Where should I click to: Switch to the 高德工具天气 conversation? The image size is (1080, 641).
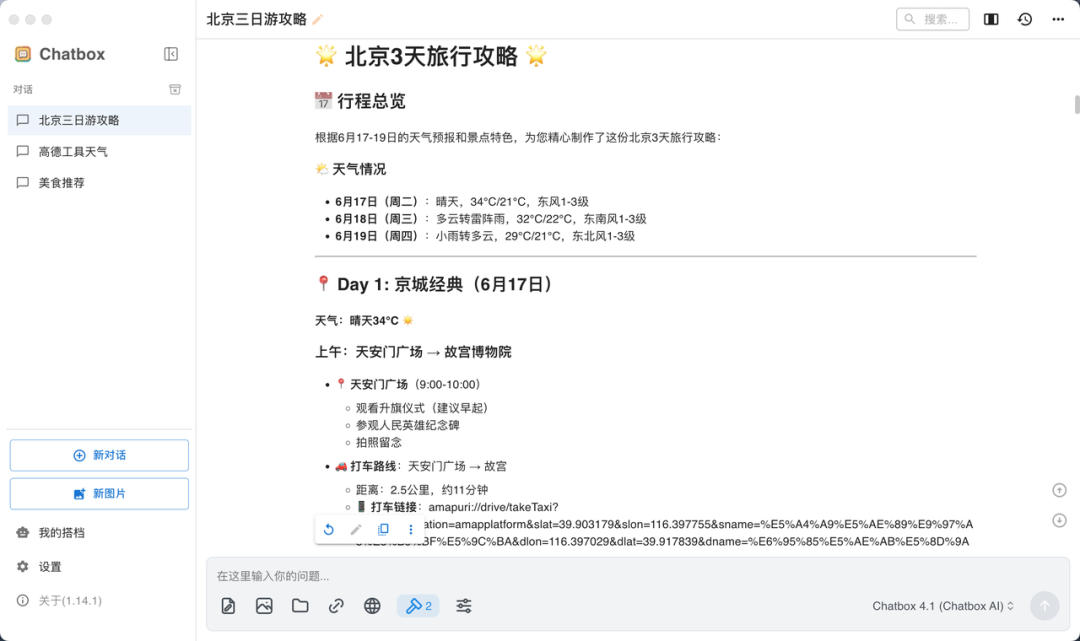[98, 151]
